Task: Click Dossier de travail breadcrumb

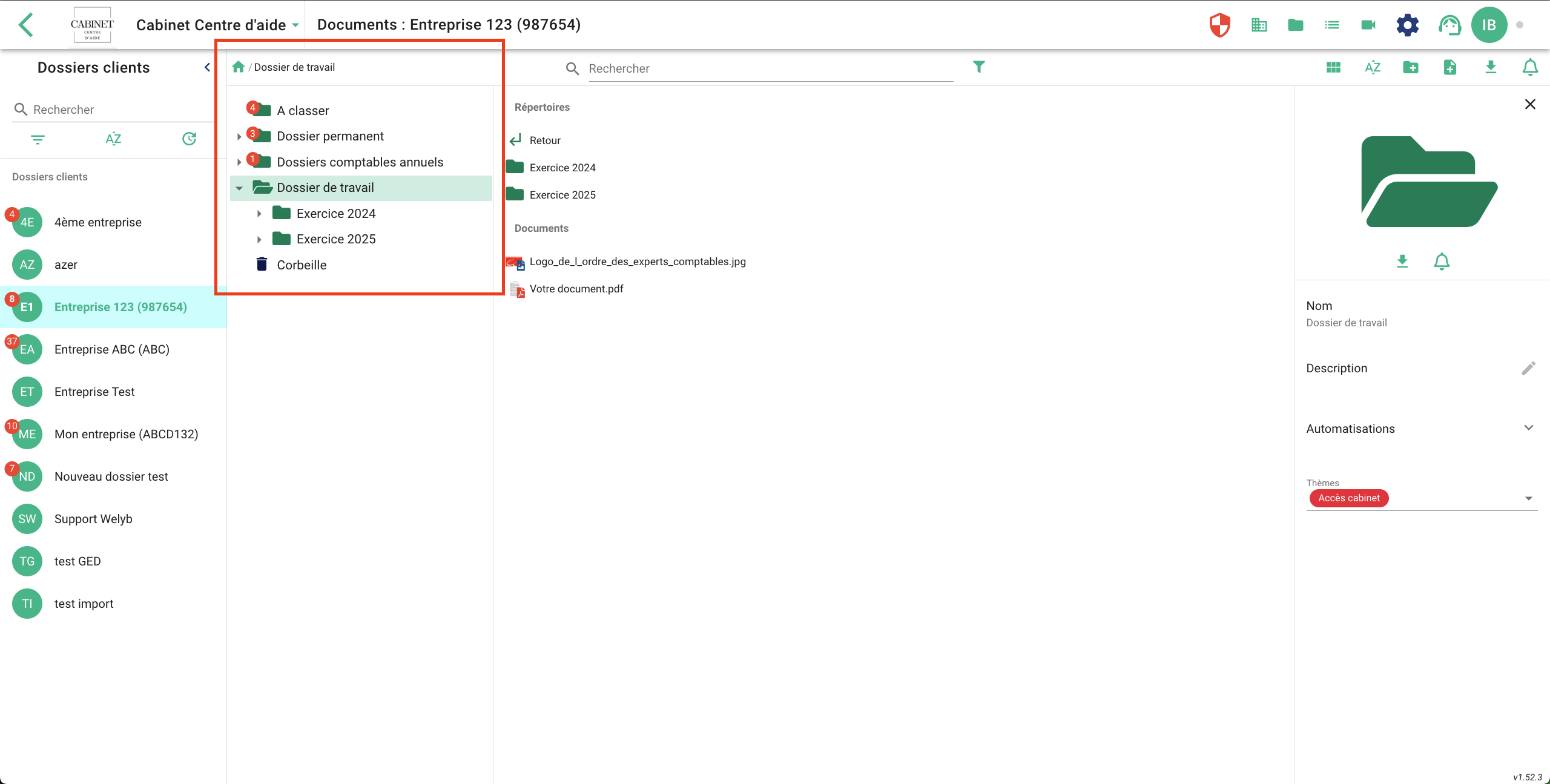Action: tap(294, 67)
